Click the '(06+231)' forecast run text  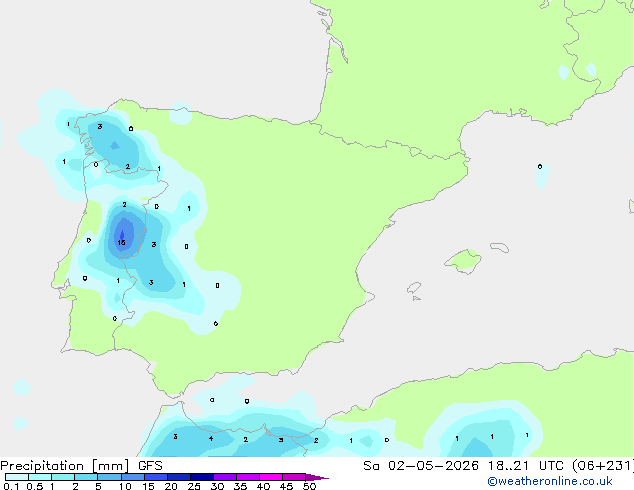(x=603, y=466)
